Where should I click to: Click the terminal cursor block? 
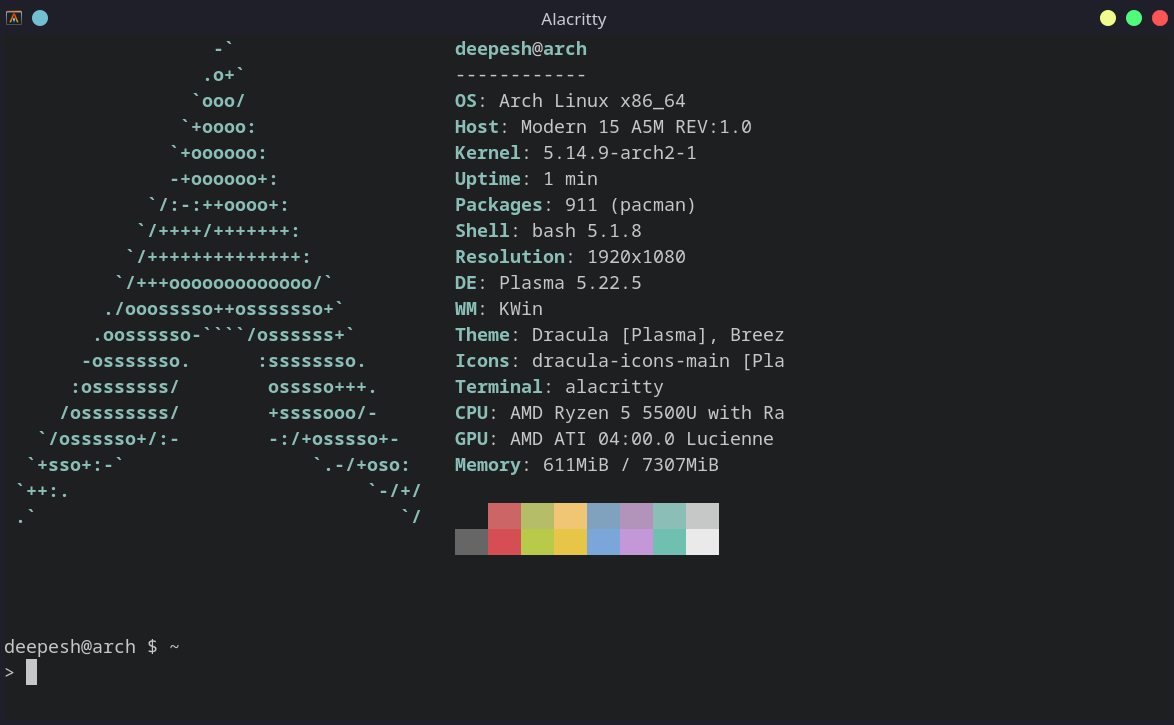(x=31, y=671)
